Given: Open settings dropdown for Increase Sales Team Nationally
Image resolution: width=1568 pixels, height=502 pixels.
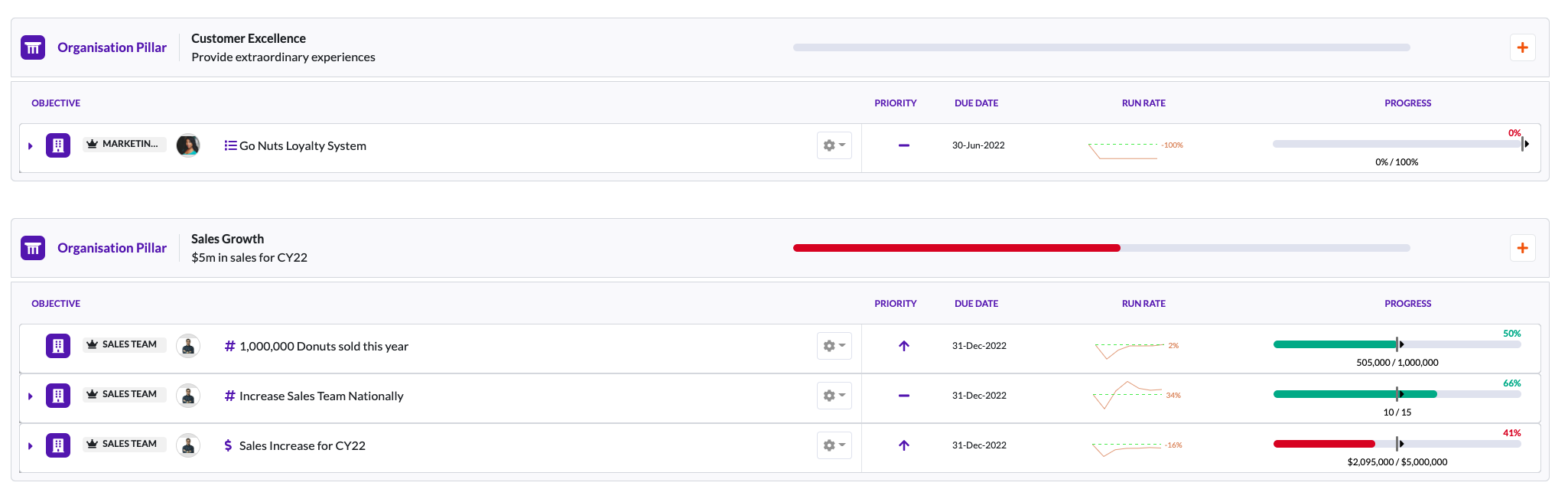Looking at the screenshot, I should coord(834,396).
